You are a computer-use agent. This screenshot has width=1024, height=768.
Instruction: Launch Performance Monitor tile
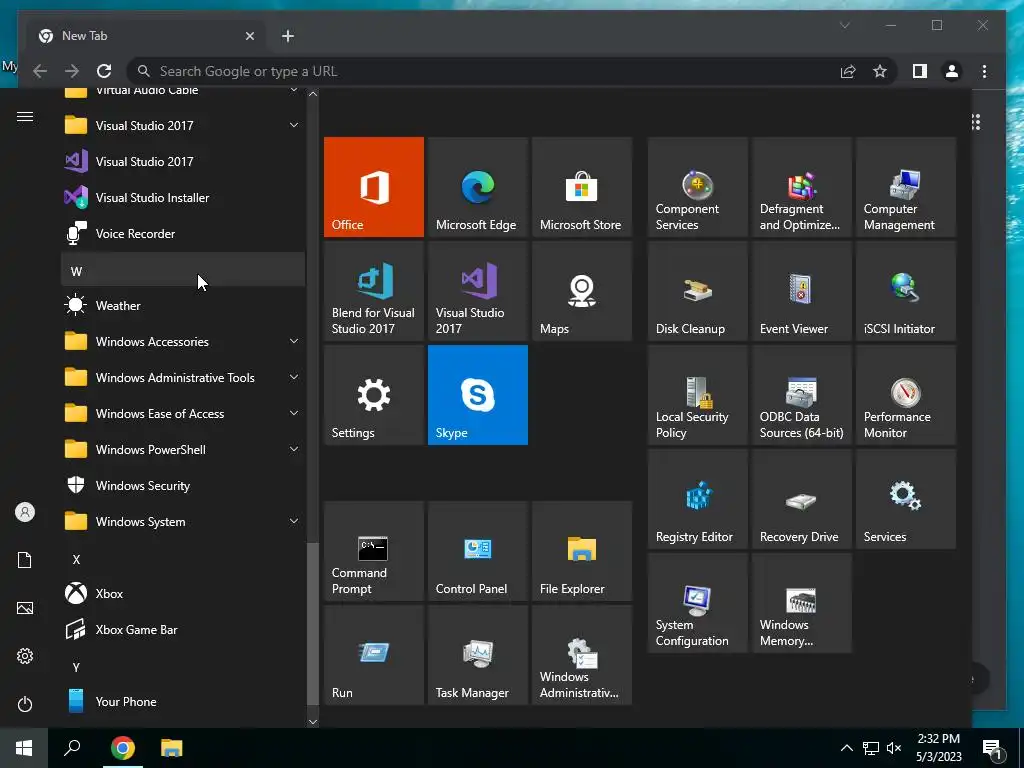point(906,395)
